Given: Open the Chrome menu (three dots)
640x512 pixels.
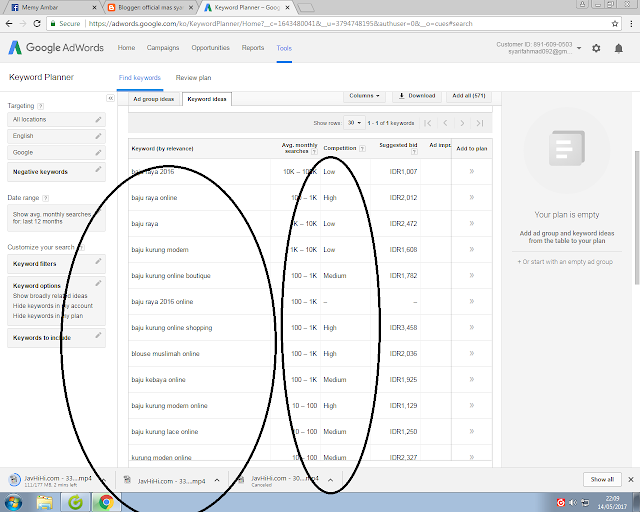Looking at the screenshot, I should point(631,24).
